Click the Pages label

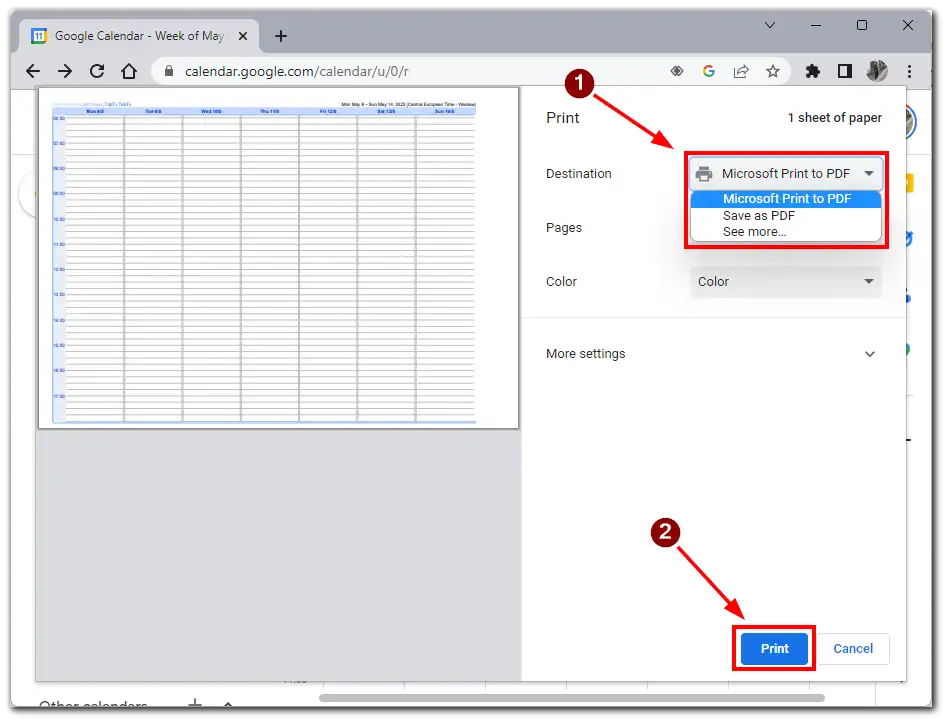point(563,228)
